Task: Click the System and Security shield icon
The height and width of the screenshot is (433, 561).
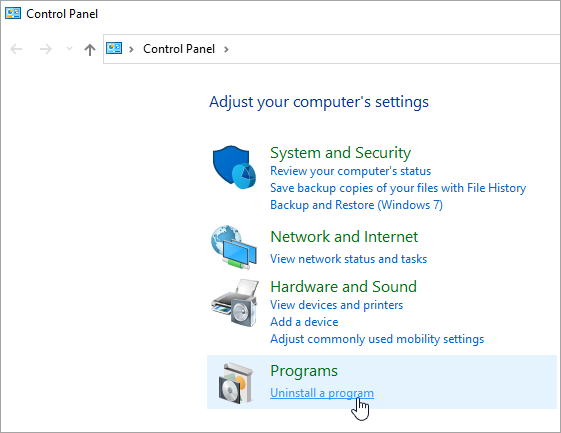Action: [x=234, y=167]
